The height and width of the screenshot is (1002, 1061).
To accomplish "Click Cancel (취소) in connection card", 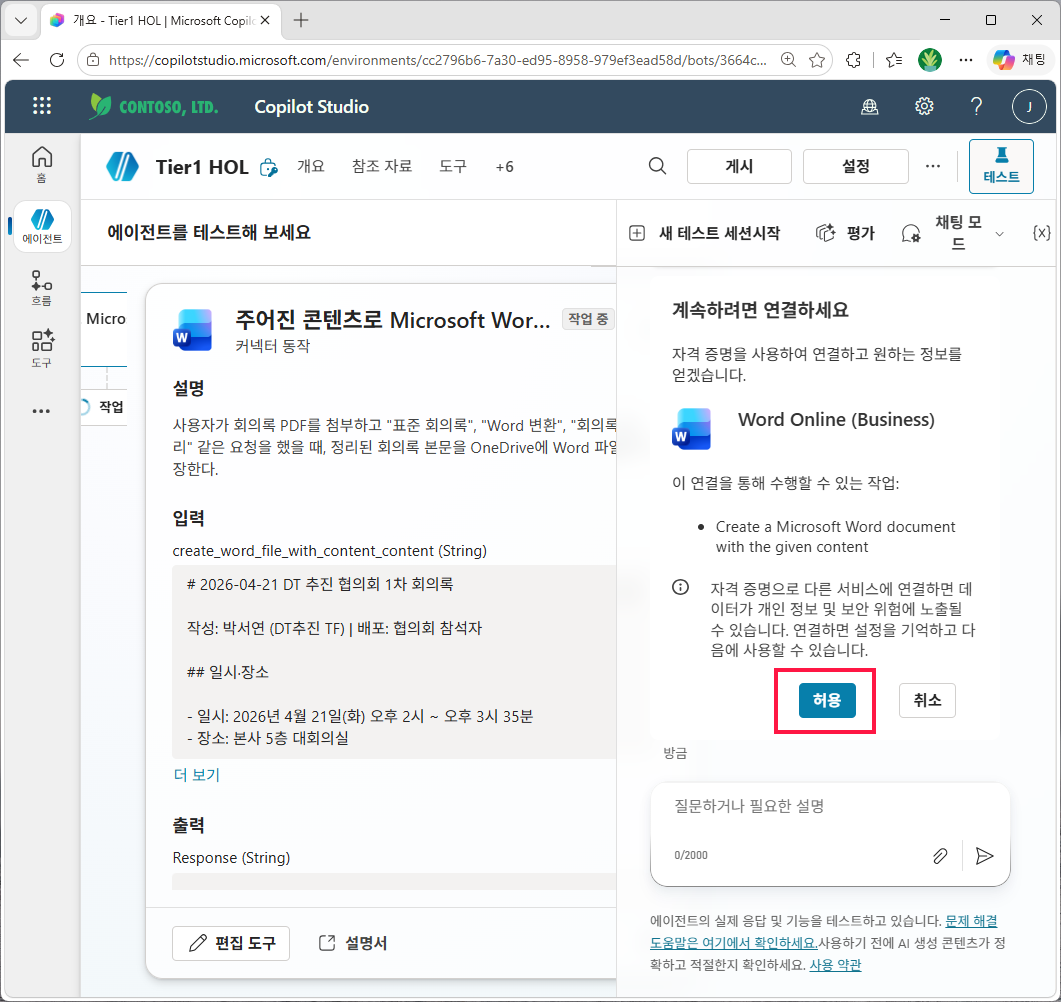I will pos(927,700).
